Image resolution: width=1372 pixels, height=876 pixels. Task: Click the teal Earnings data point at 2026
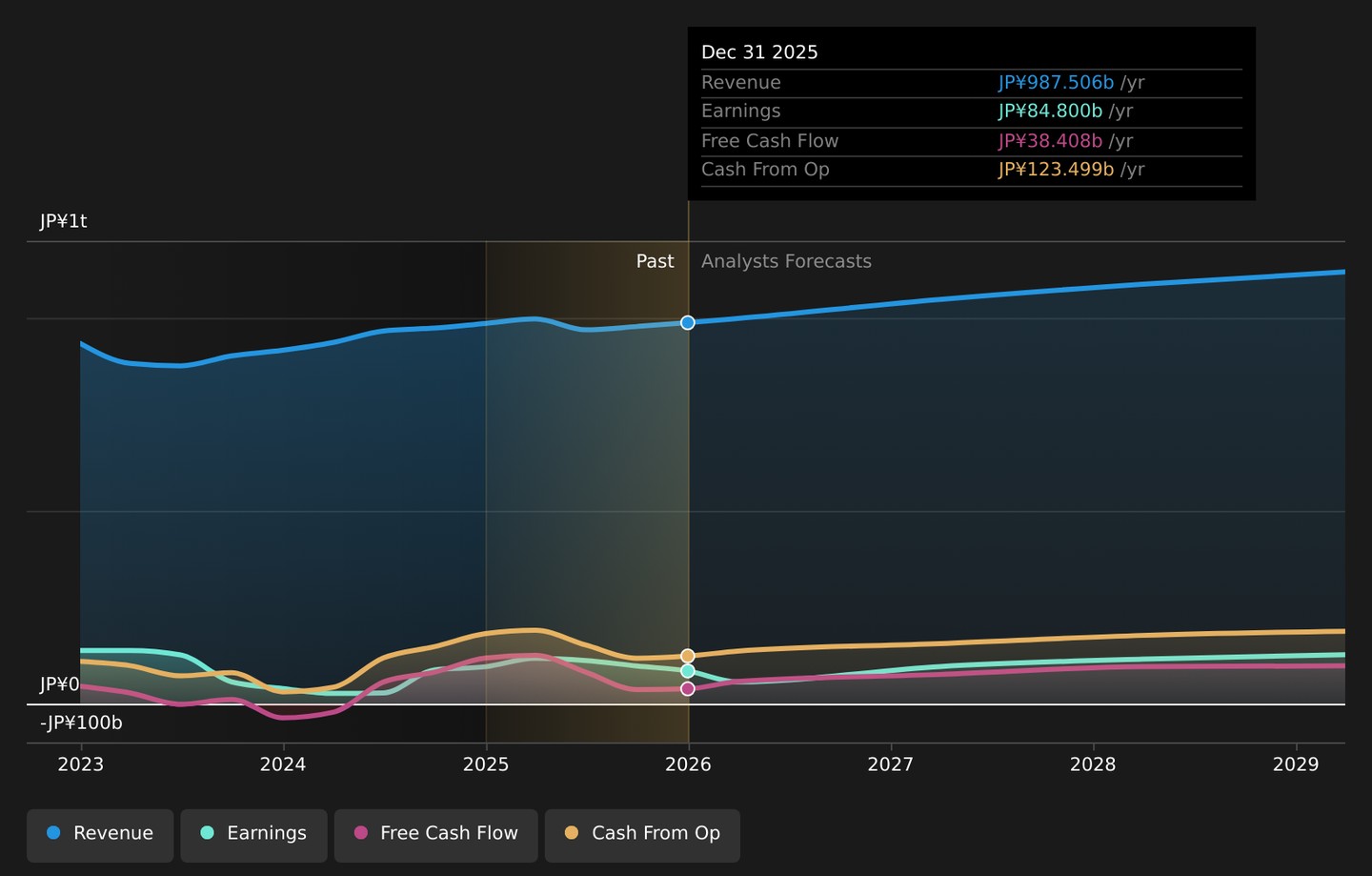[688, 671]
